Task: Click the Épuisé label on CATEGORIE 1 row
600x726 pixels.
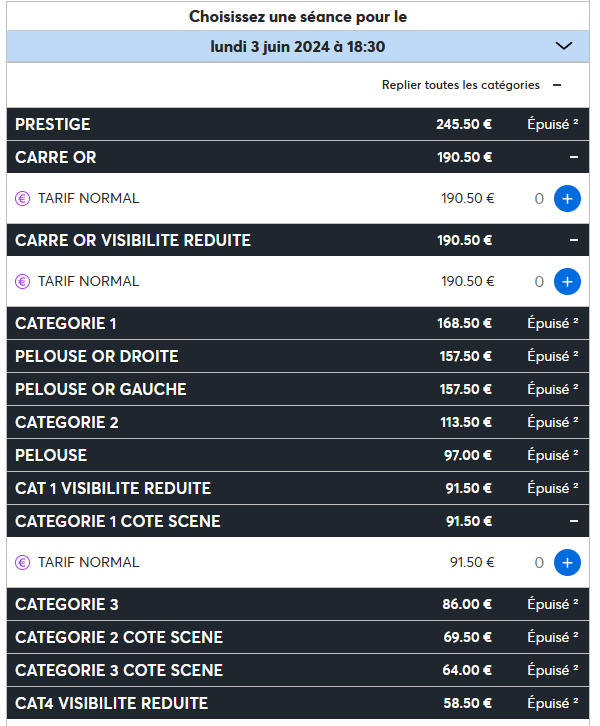Action: click(x=552, y=323)
